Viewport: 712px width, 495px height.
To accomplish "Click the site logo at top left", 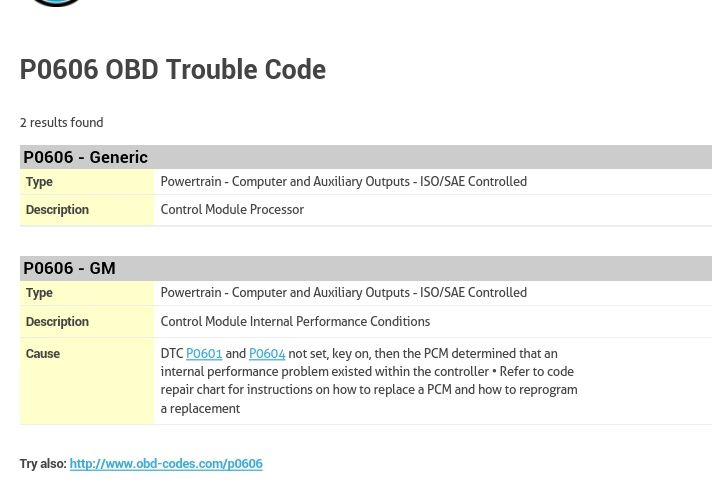I will [56, 3].
